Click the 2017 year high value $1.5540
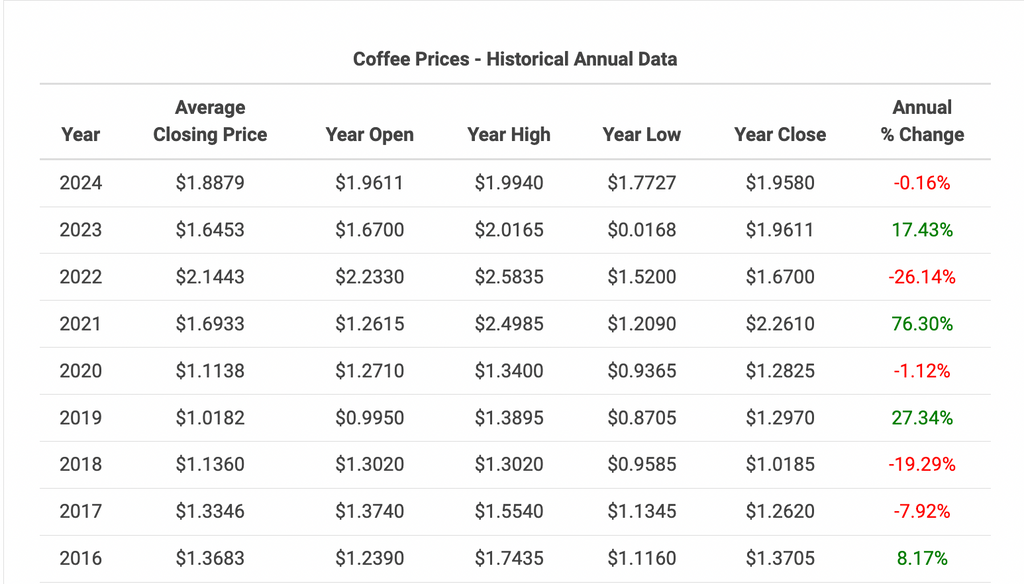Image resolution: width=1024 pixels, height=584 pixels. [x=508, y=512]
